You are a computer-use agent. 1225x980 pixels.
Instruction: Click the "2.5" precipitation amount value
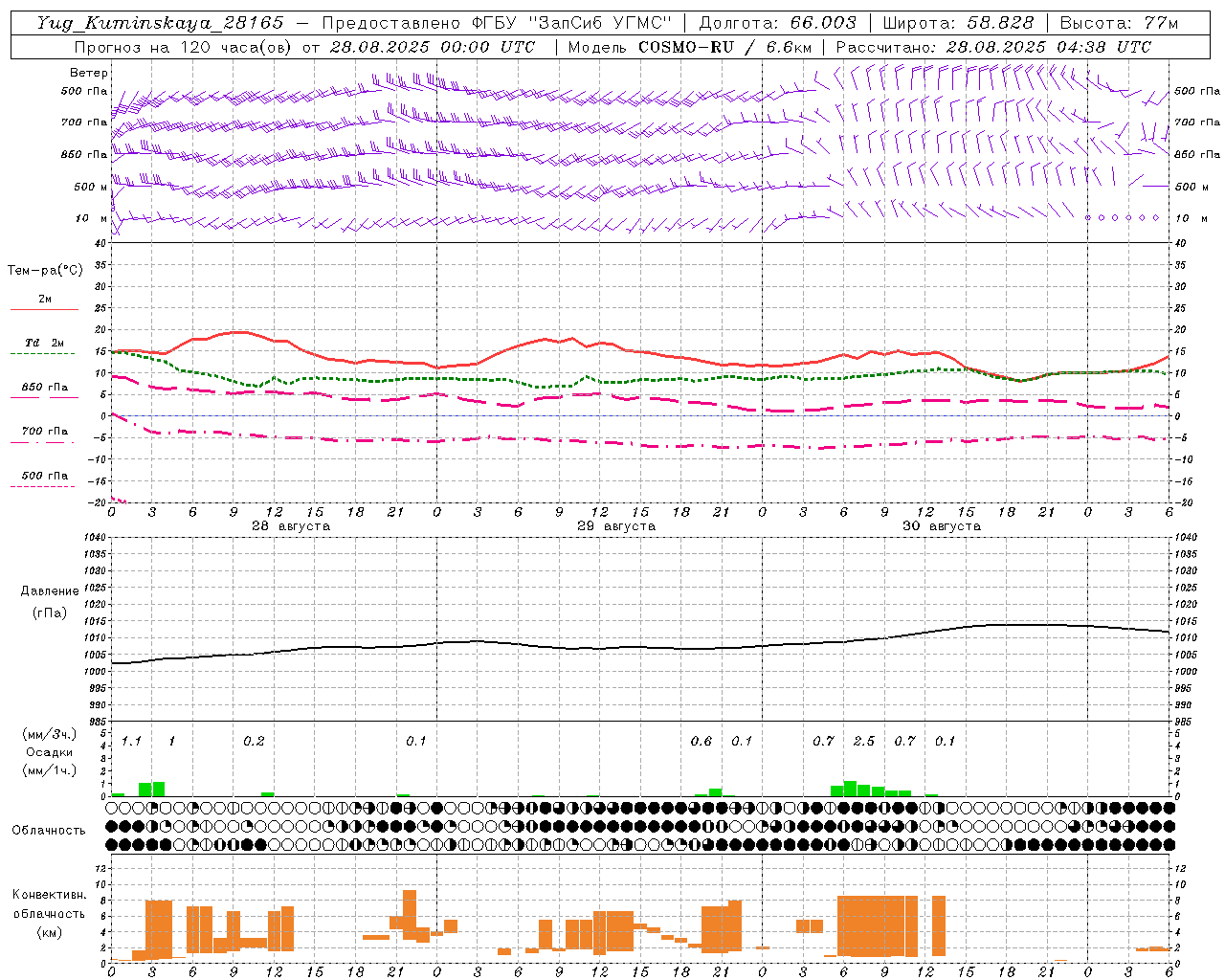point(864,741)
